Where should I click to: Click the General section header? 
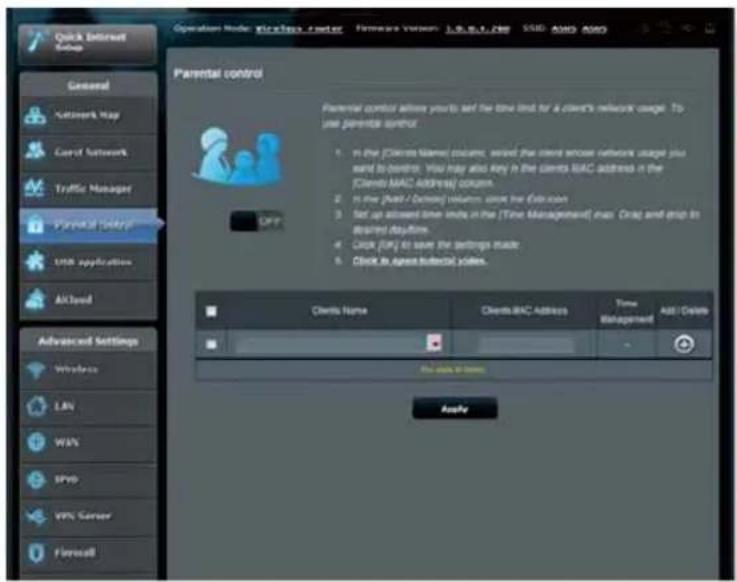click(x=88, y=86)
